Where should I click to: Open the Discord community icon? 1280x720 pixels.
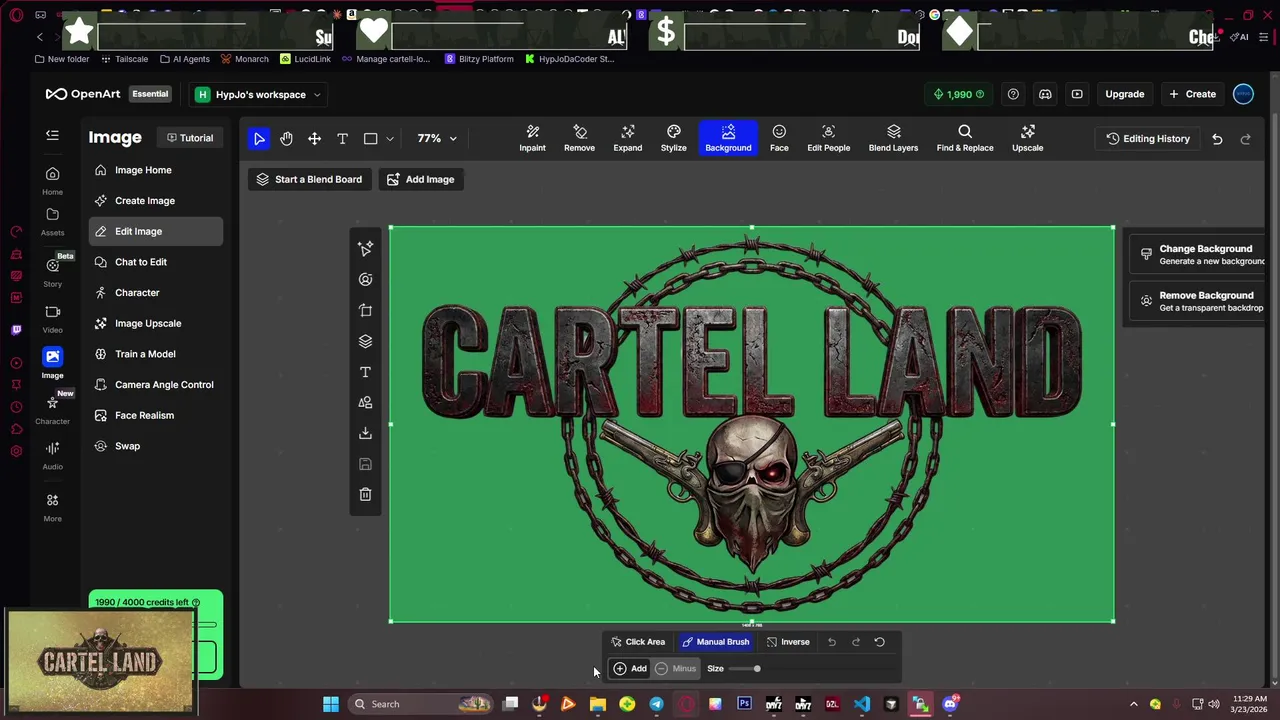click(1045, 94)
